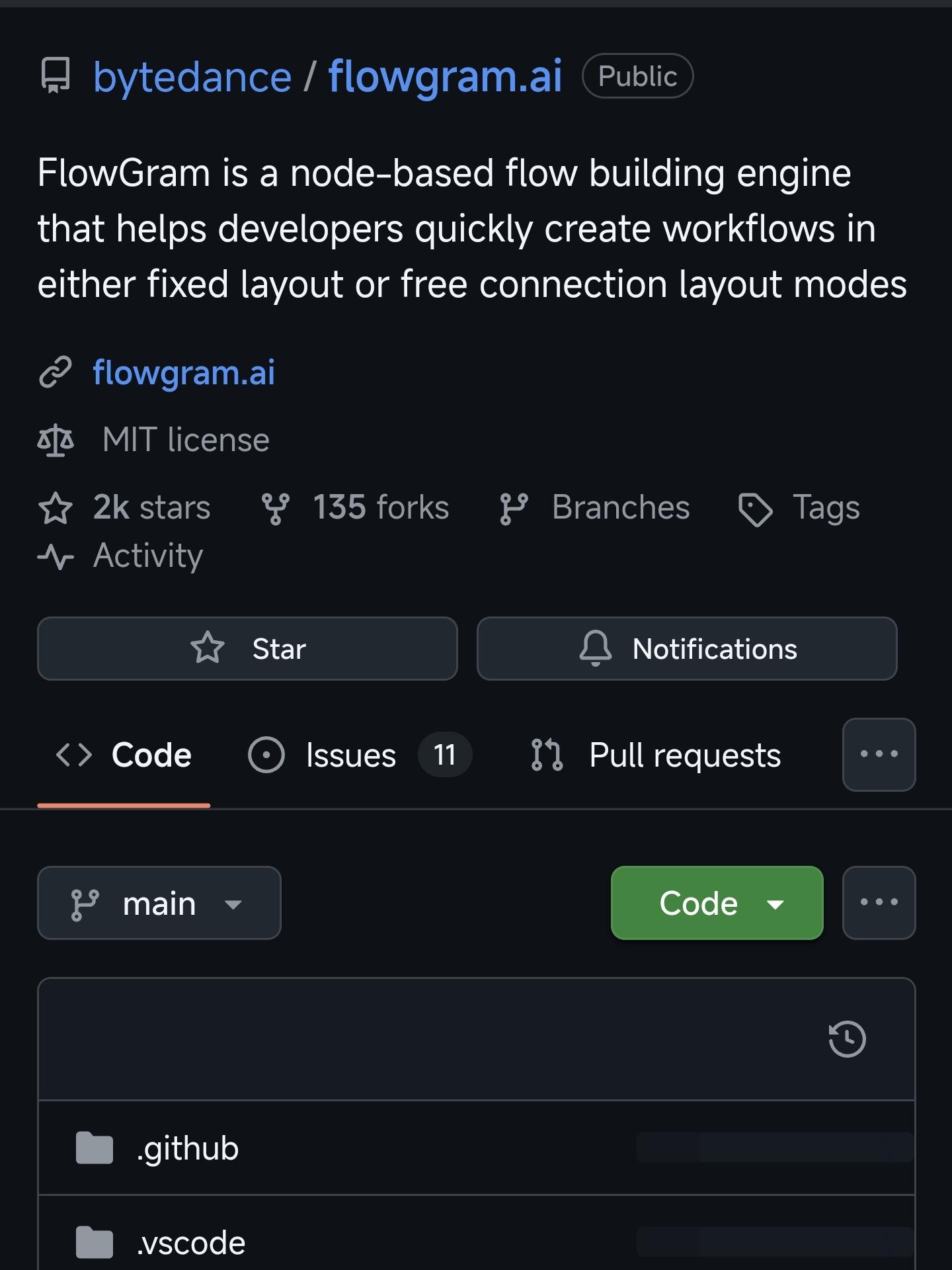Expand the main branch selector
This screenshot has height=1270, width=952.
[159, 903]
